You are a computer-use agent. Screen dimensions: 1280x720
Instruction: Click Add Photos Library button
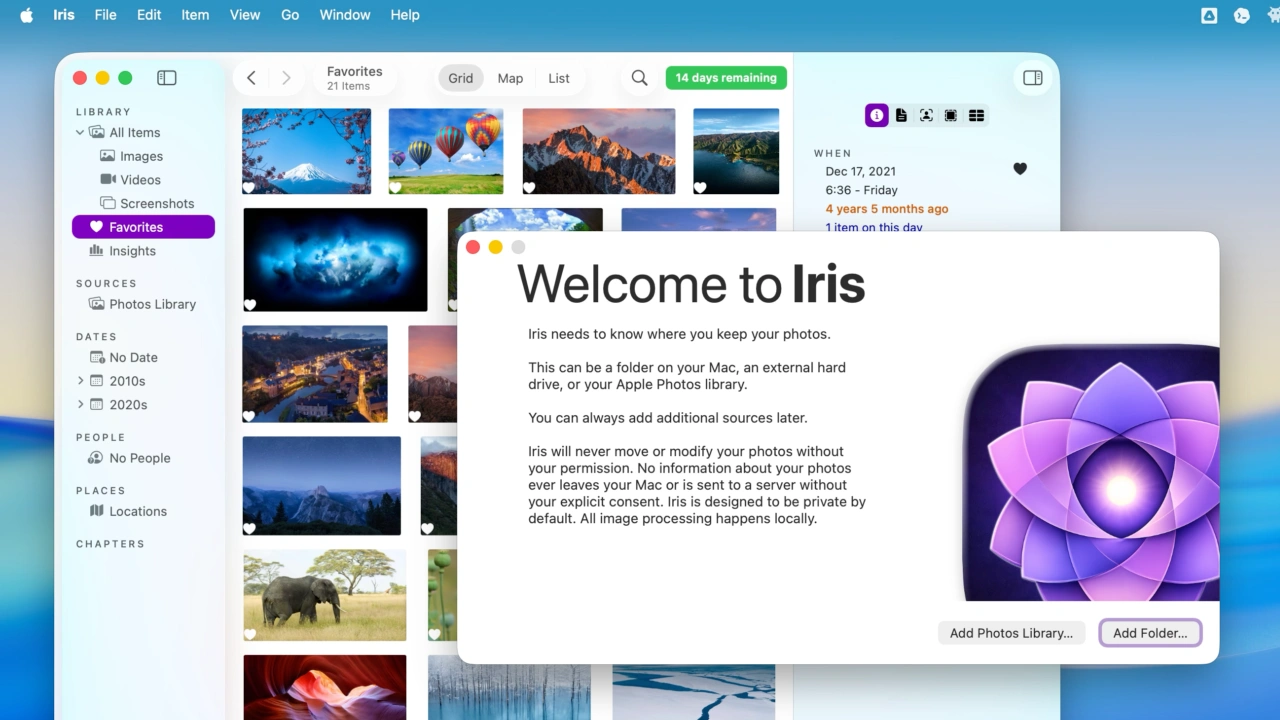(x=1011, y=633)
